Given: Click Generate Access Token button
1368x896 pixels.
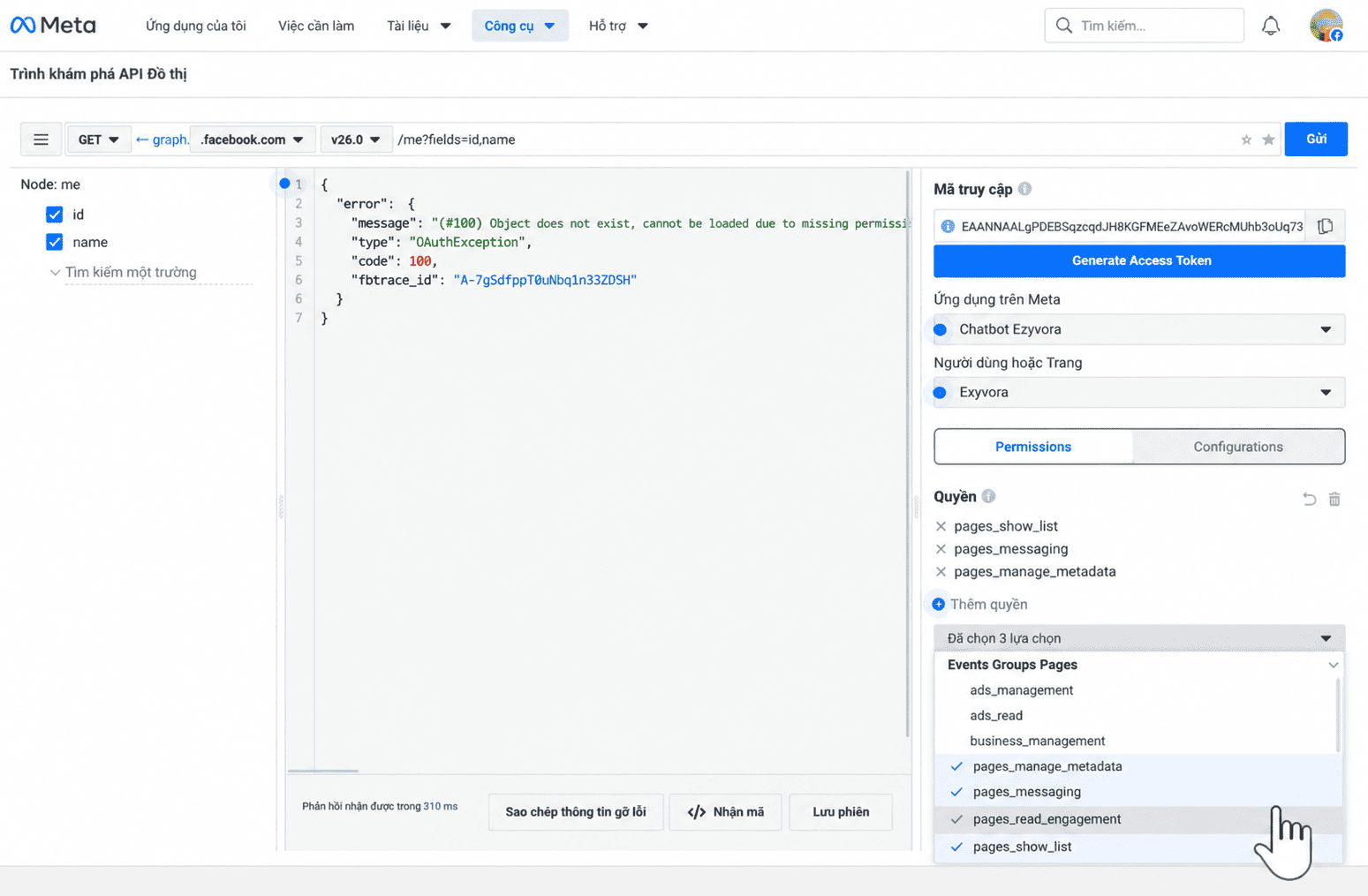Looking at the screenshot, I should 1139,260.
